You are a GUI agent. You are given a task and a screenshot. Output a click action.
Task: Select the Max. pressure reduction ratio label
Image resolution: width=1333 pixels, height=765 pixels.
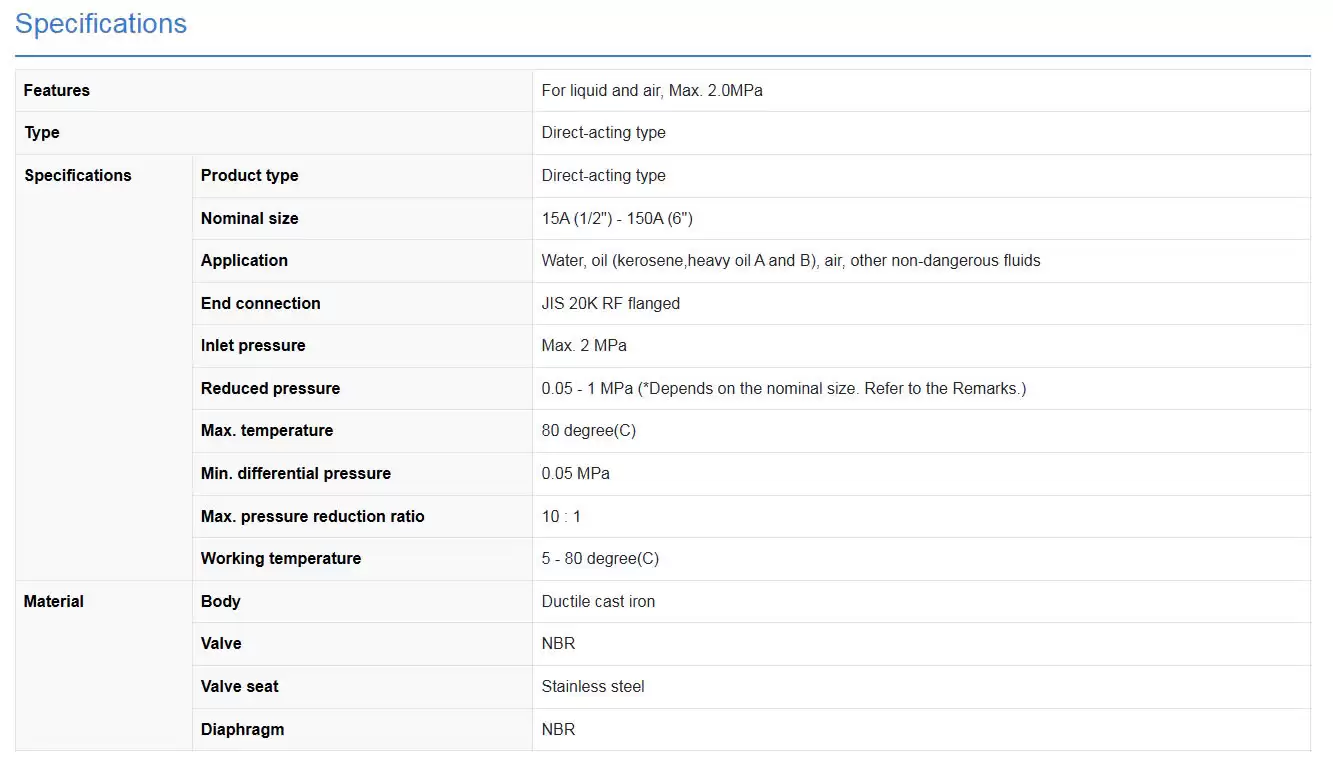tap(313, 516)
